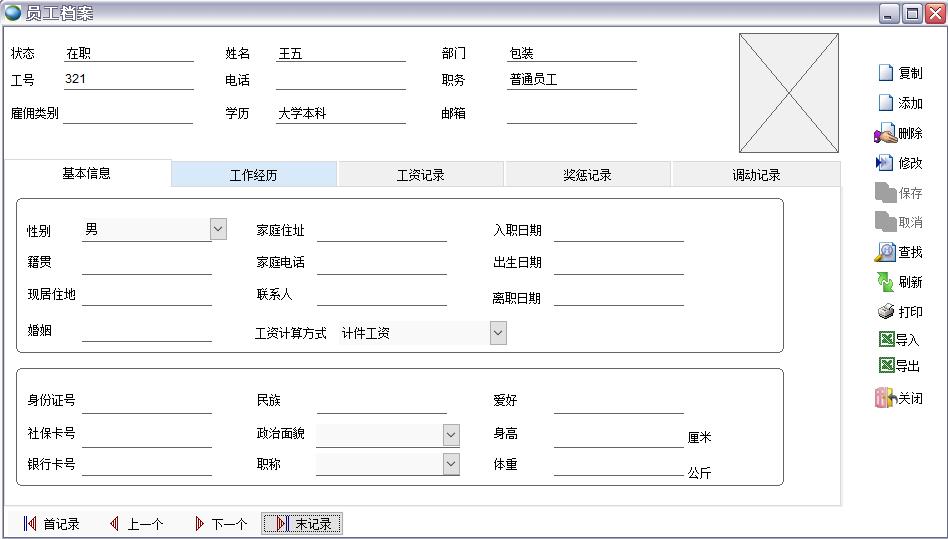Switch to the 工作经历 tab
948x539 pixels.
pyautogui.click(x=254, y=175)
